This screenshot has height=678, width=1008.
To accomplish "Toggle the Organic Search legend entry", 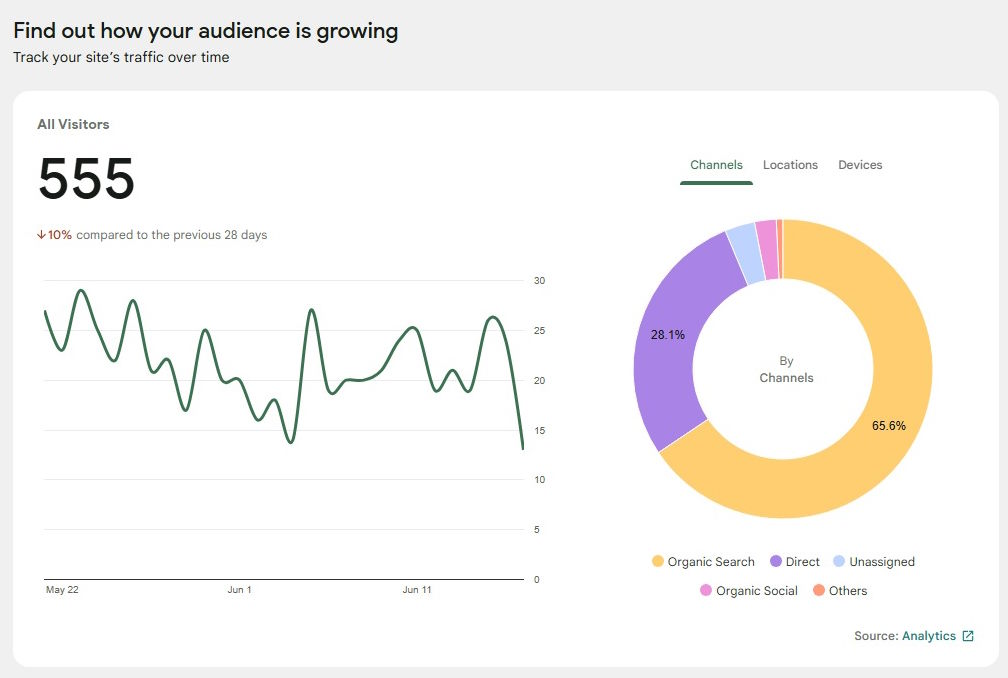I will tap(702, 561).
